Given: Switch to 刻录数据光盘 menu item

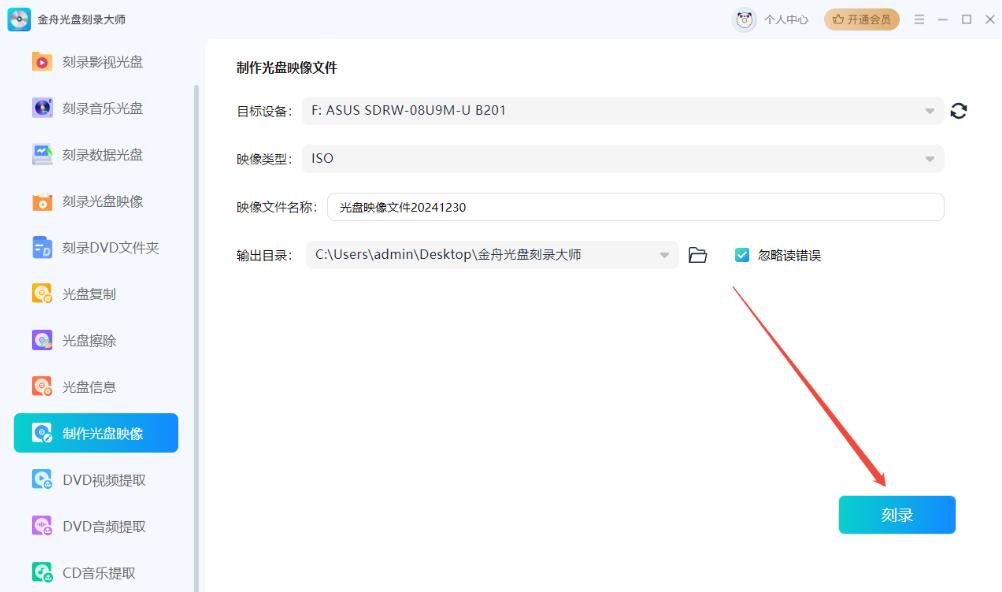Looking at the screenshot, I should point(102,155).
